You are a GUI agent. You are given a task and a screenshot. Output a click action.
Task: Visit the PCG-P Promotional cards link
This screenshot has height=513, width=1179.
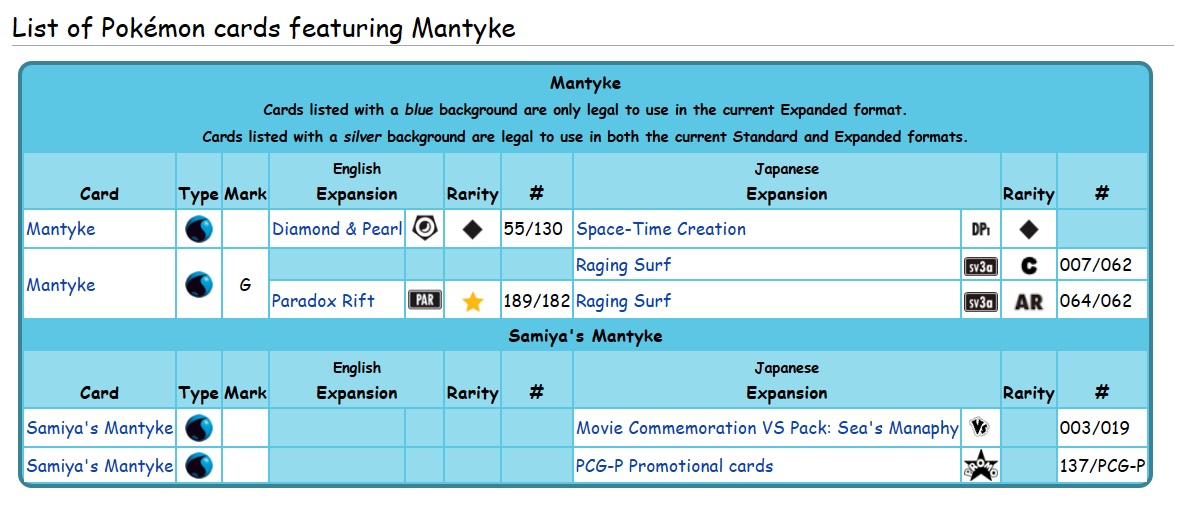tap(674, 465)
